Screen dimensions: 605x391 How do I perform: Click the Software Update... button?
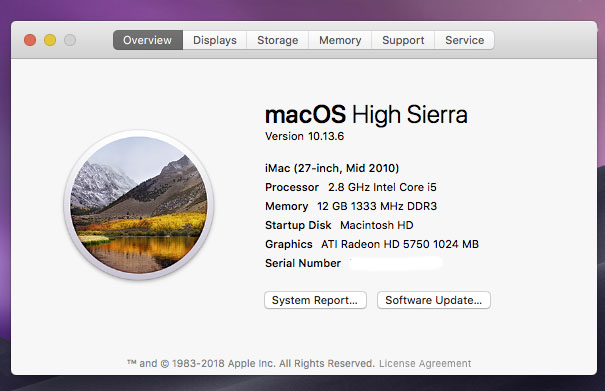pos(434,300)
